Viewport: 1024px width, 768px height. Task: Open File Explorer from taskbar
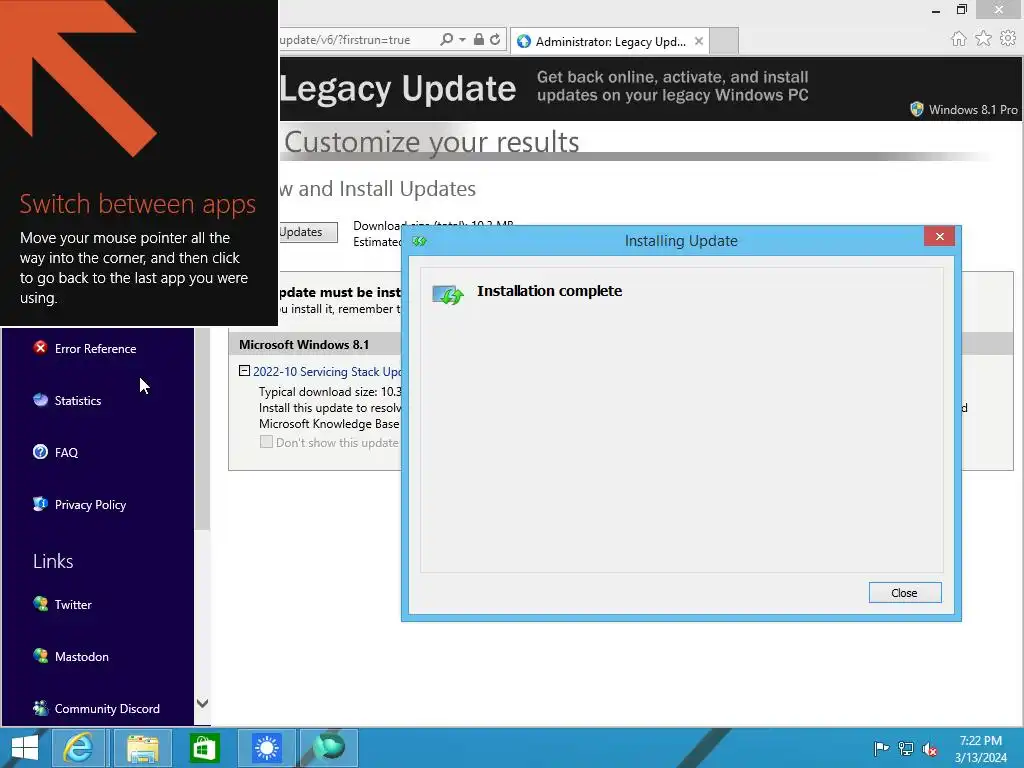tap(142, 748)
